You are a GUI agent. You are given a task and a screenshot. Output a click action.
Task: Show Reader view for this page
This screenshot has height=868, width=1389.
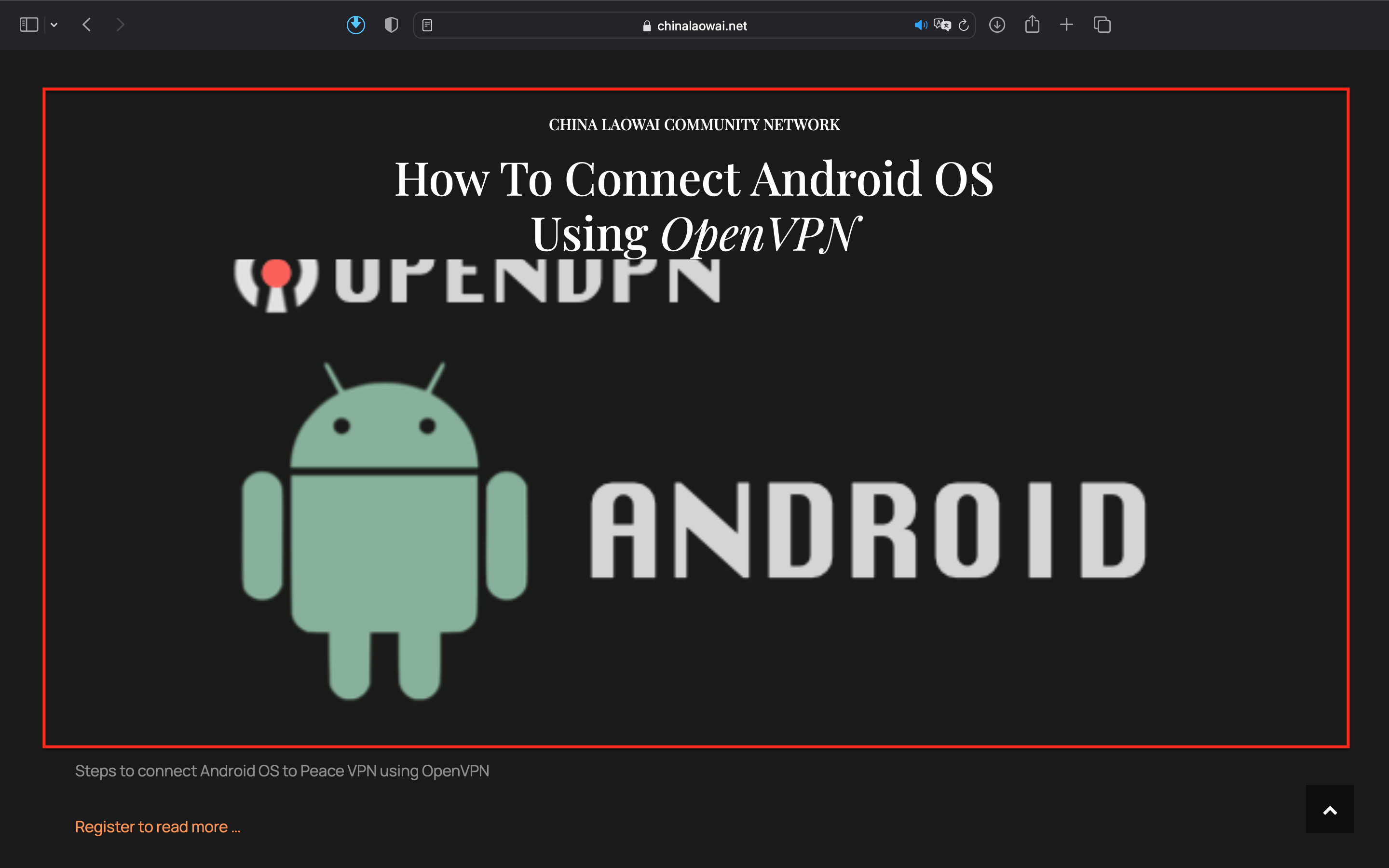(427, 25)
